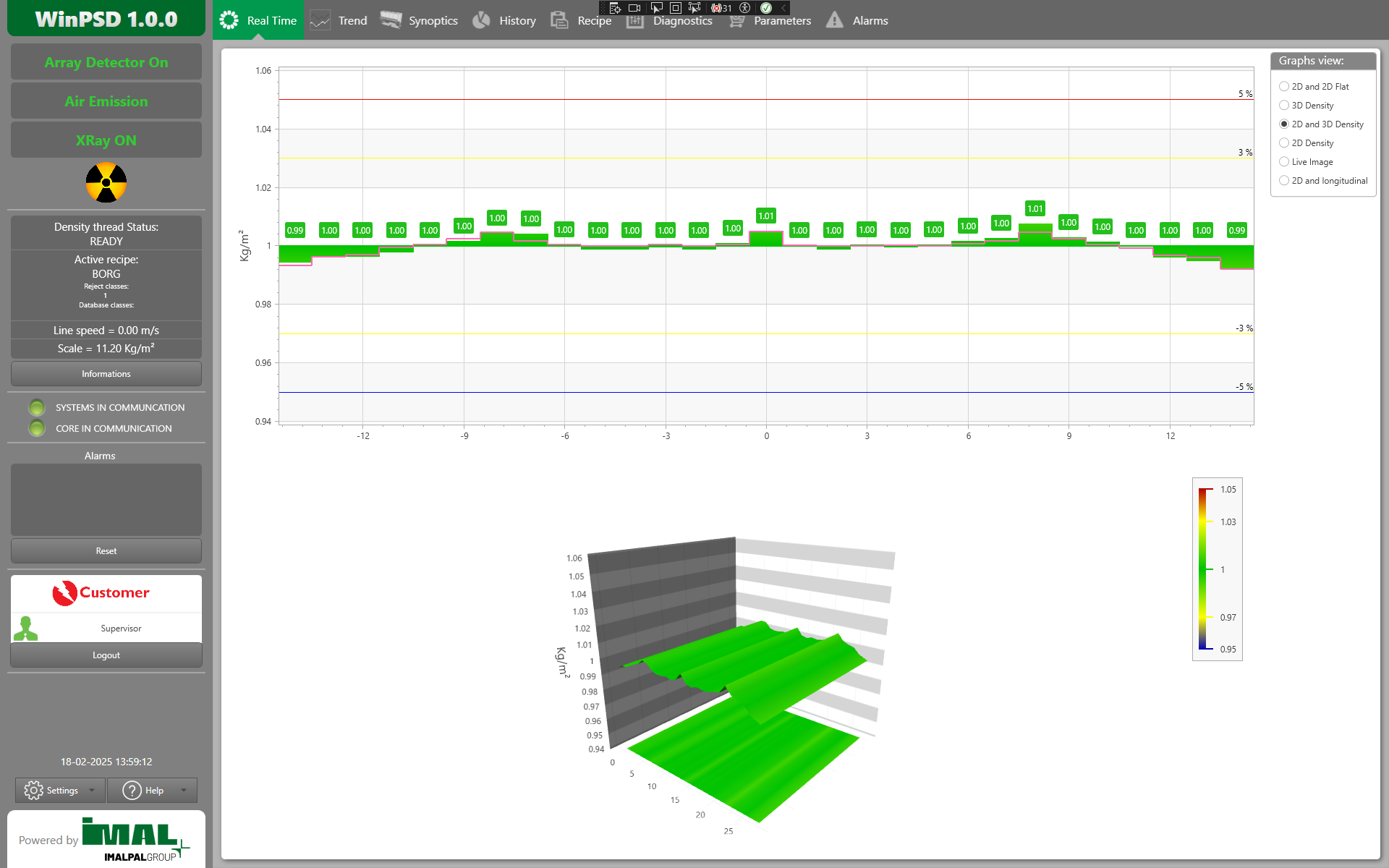This screenshot has width=1389, height=868.
Task: Click the History pie chart icon
Action: click(481, 20)
